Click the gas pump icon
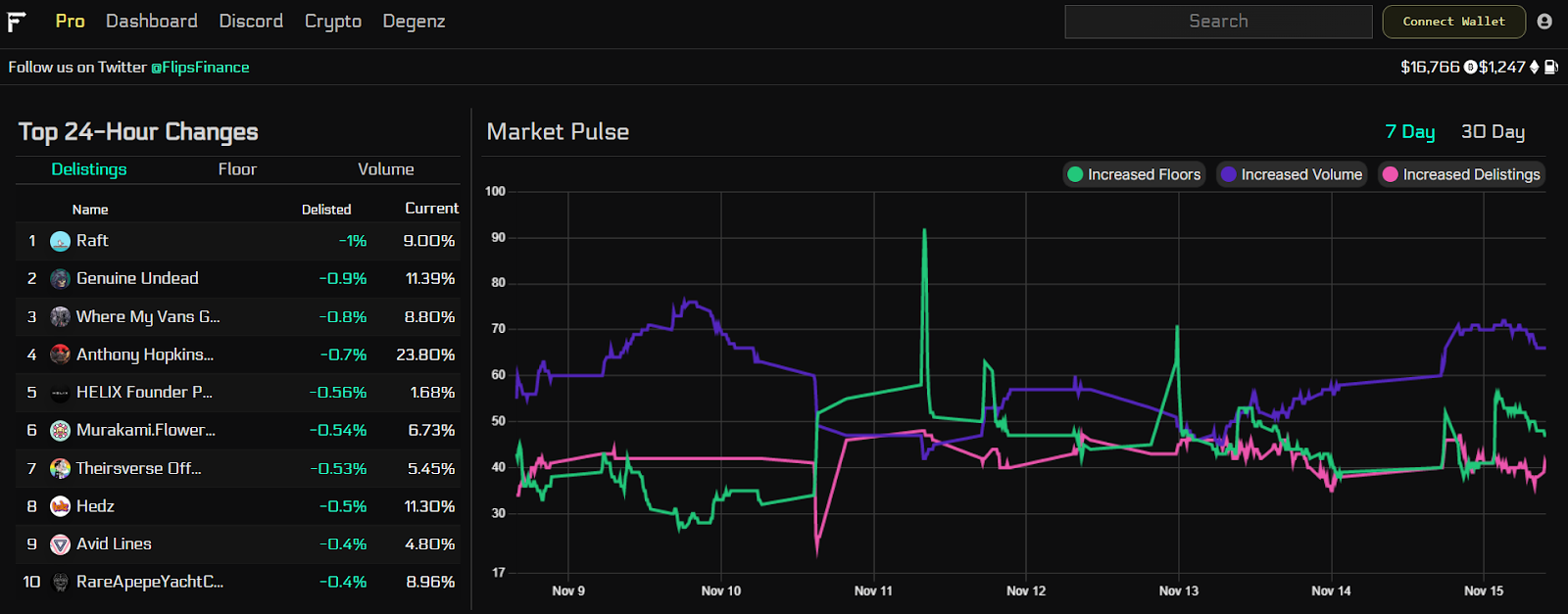The image size is (1568, 614). point(1551,68)
